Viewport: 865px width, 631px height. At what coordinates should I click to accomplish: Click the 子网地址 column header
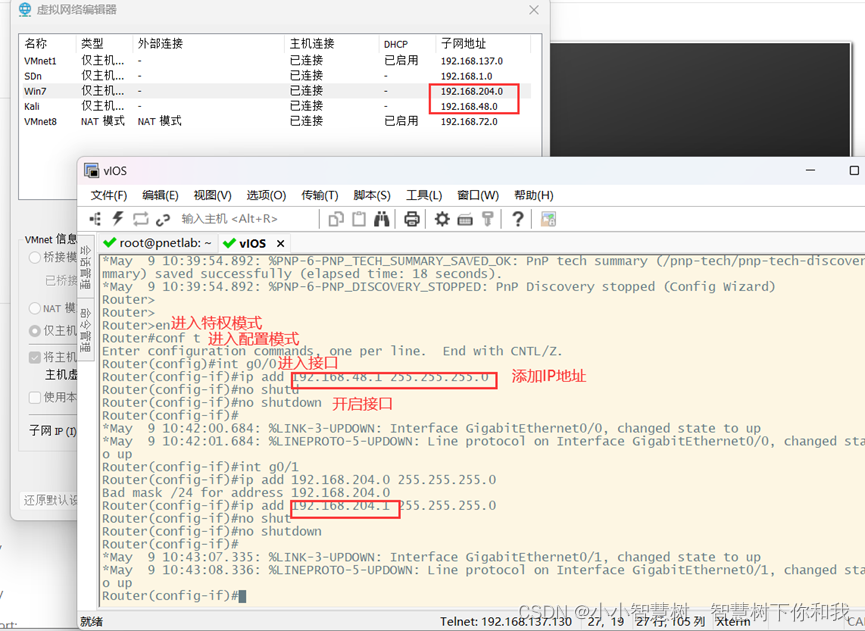(x=483, y=44)
